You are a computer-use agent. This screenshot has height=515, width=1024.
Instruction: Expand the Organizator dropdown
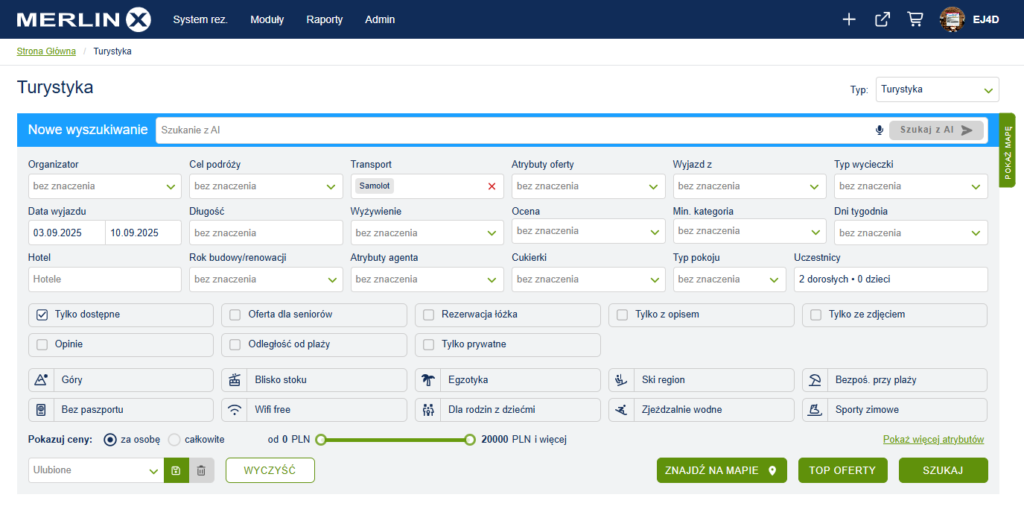click(104, 186)
